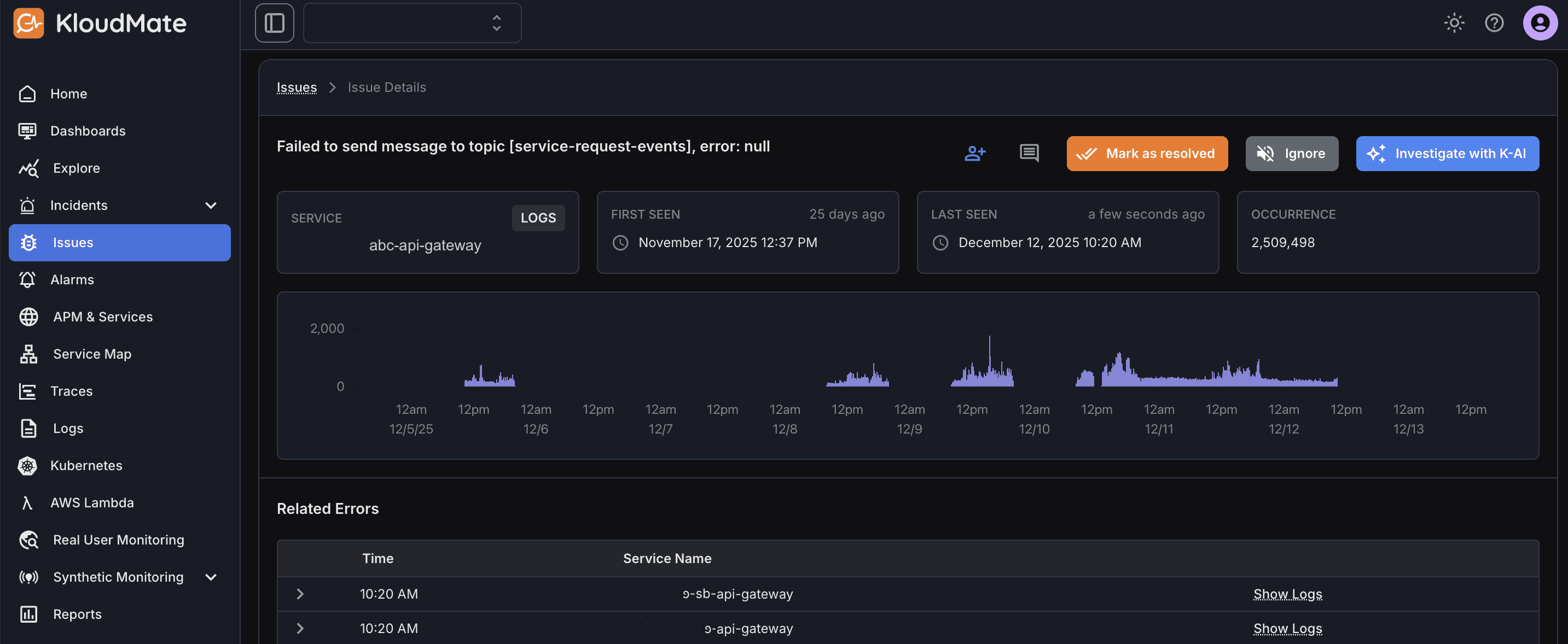Open AWS Lambda sidebar item
Image resolution: width=1568 pixels, height=644 pixels.
(92, 502)
